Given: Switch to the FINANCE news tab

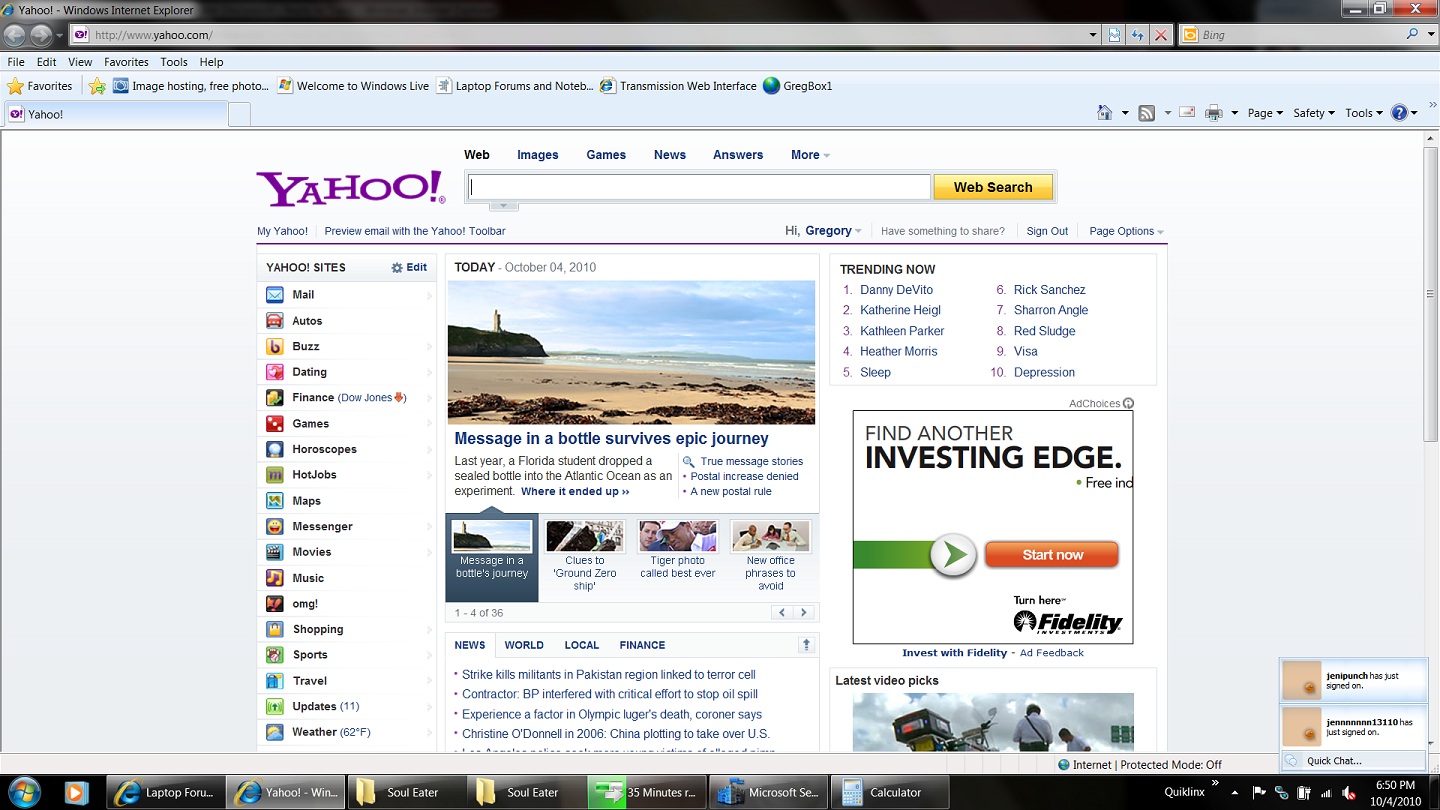Looking at the screenshot, I should pyautogui.click(x=642, y=645).
